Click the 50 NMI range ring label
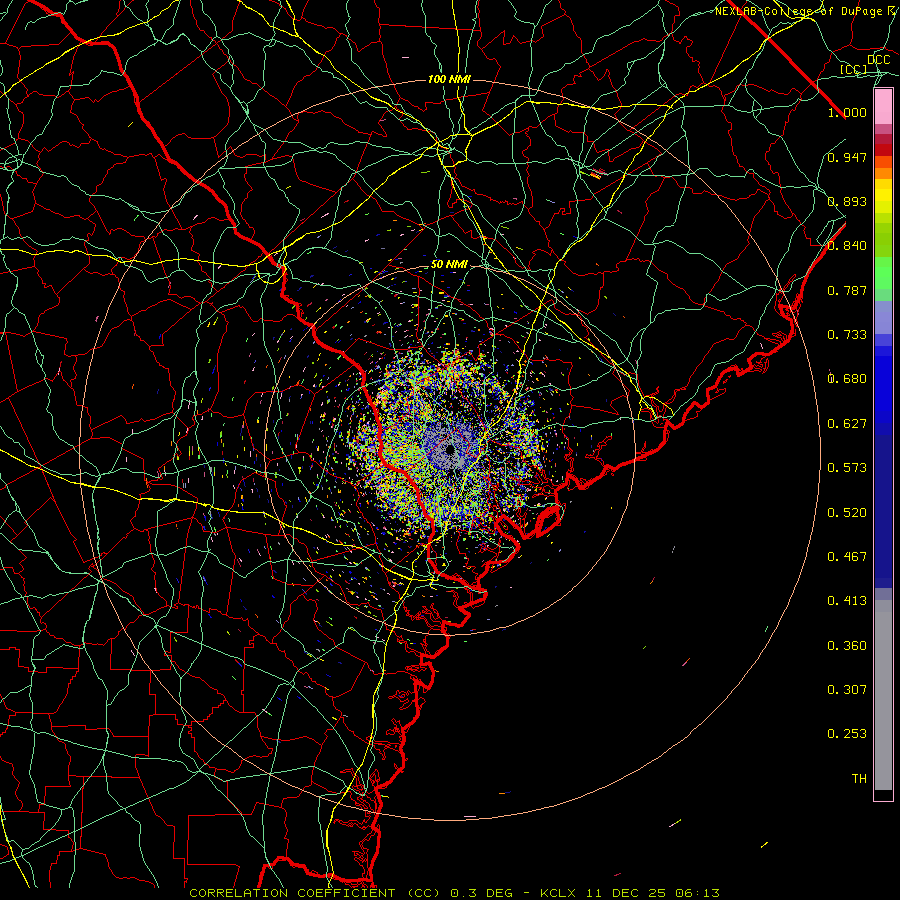This screenshot has width=900, height=900. (x=449, y=265)
